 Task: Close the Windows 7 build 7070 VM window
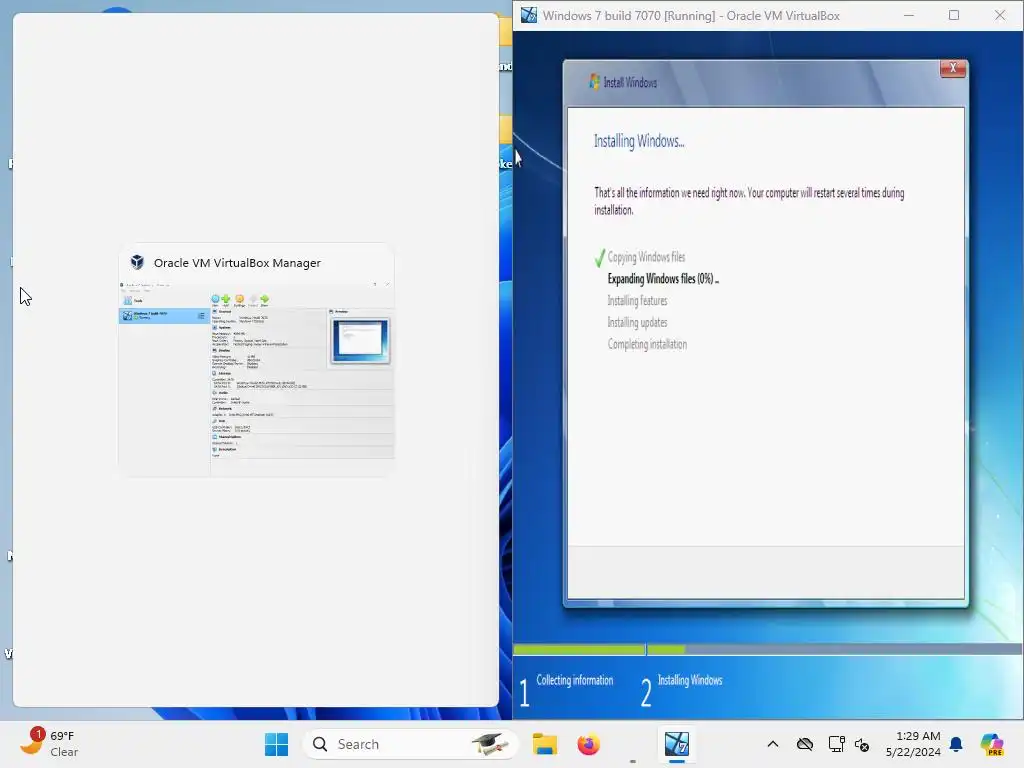1000,15
